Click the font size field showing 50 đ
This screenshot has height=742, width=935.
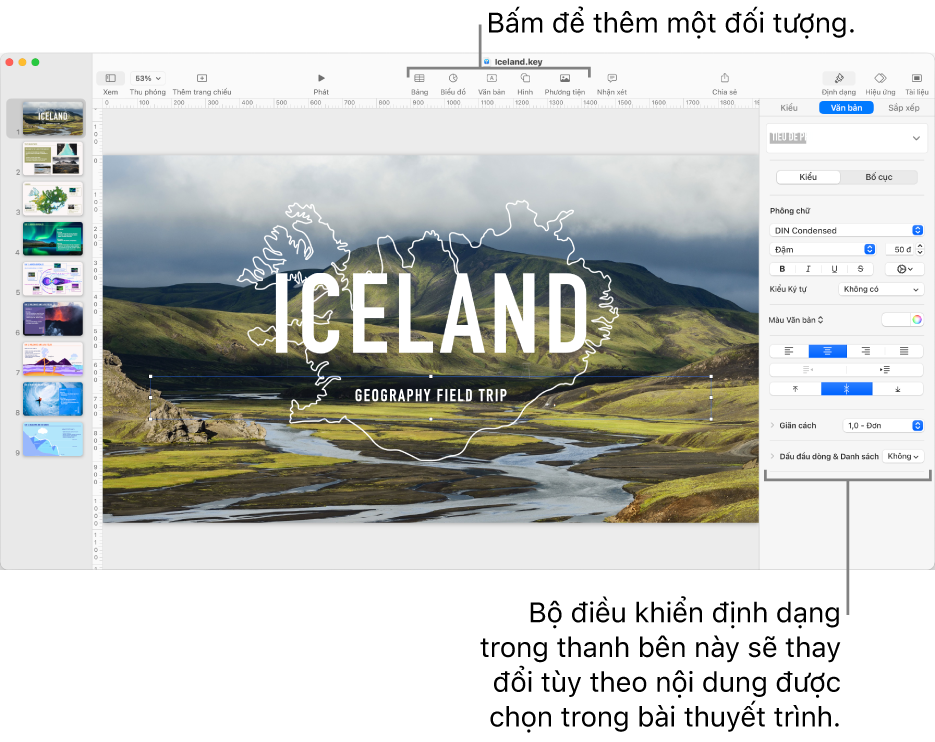(900, 249)
